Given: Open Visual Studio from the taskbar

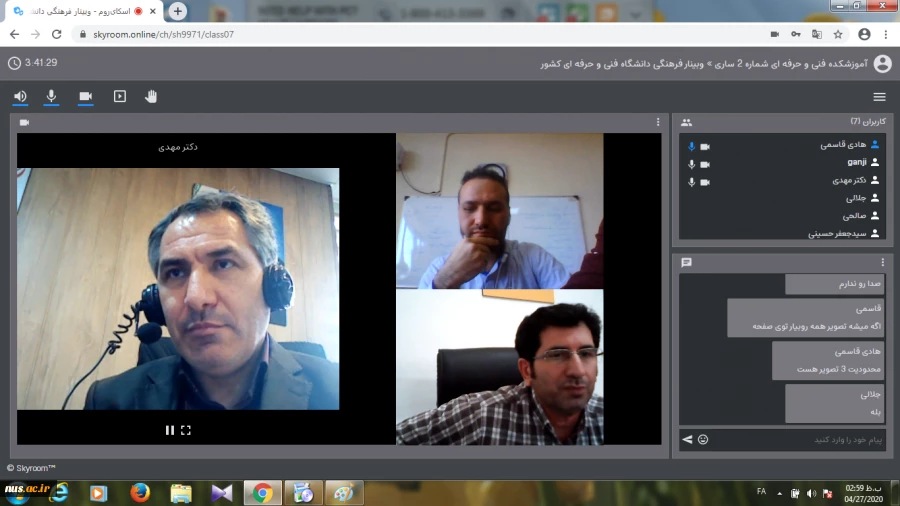Looking at the screenshot, I should tap(222, 493).
